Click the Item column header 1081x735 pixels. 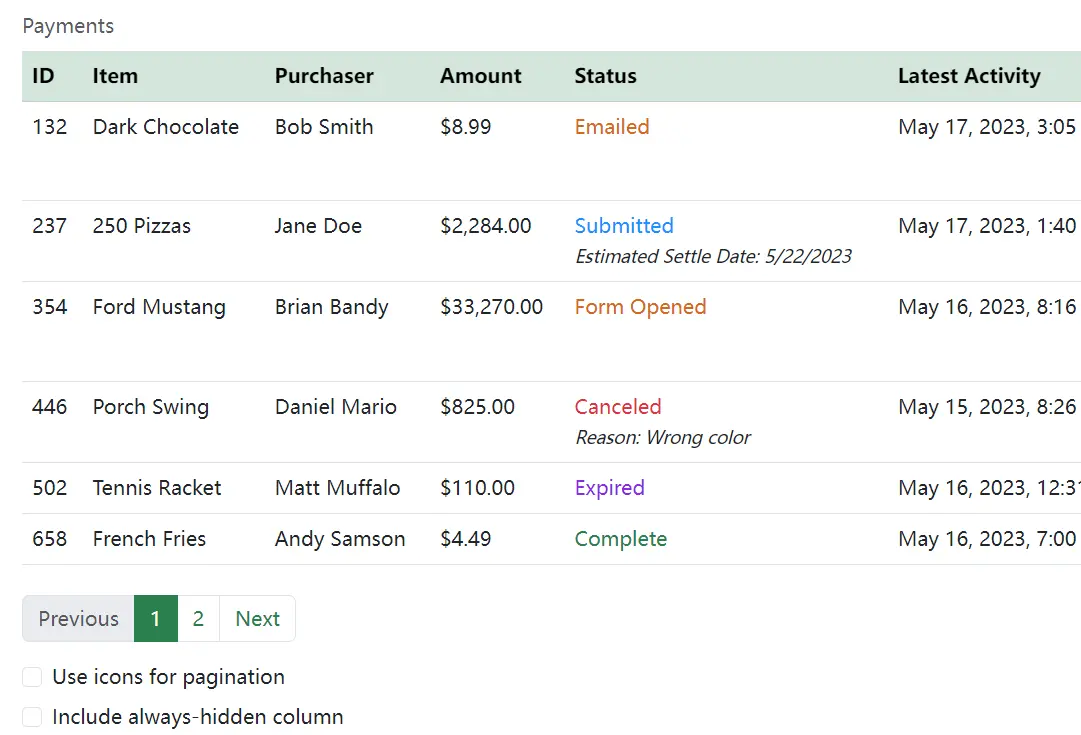pyautogui.click(x=115, y=76)
